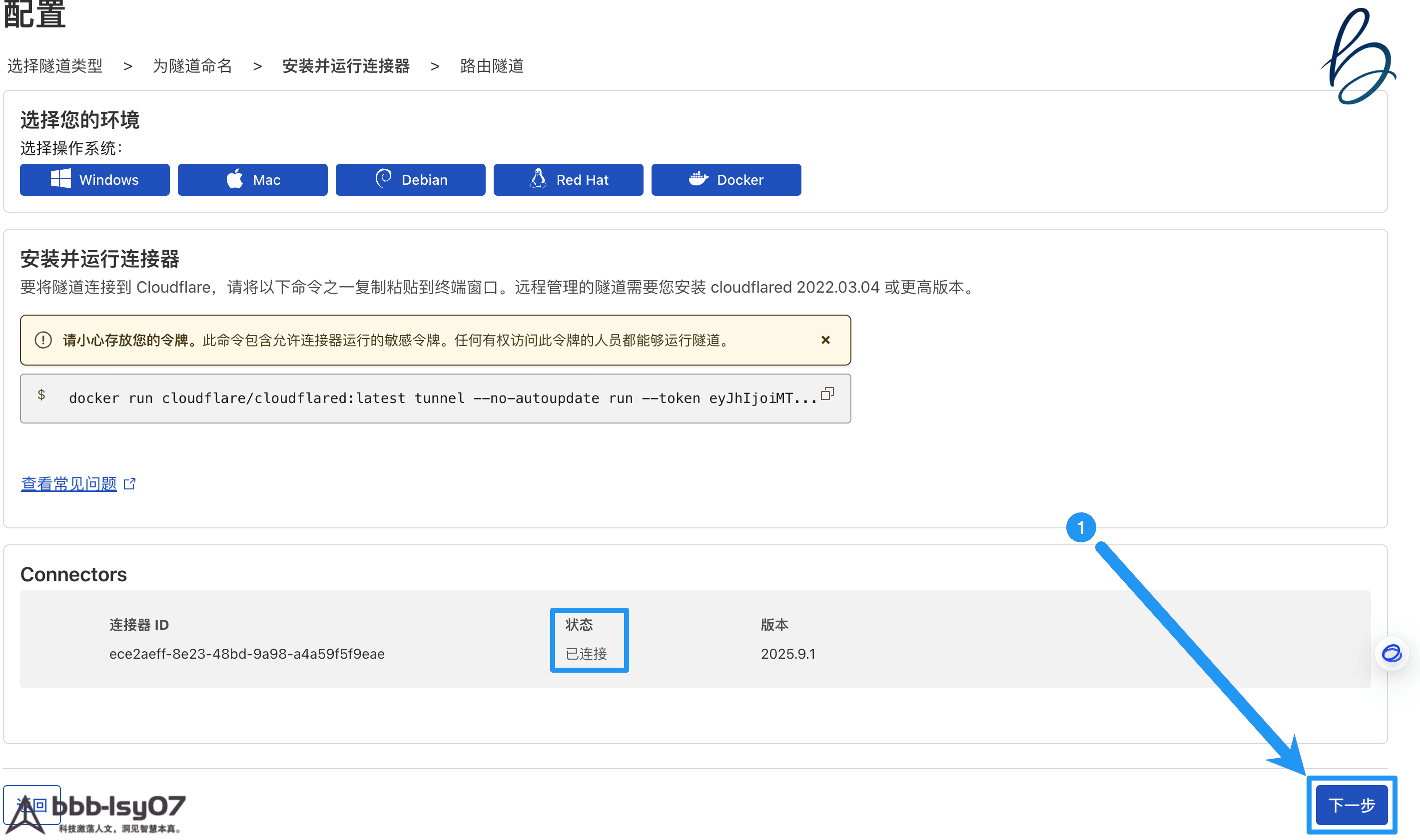Select the Debian environment option
1420x840 pixels.
(411, 179)
